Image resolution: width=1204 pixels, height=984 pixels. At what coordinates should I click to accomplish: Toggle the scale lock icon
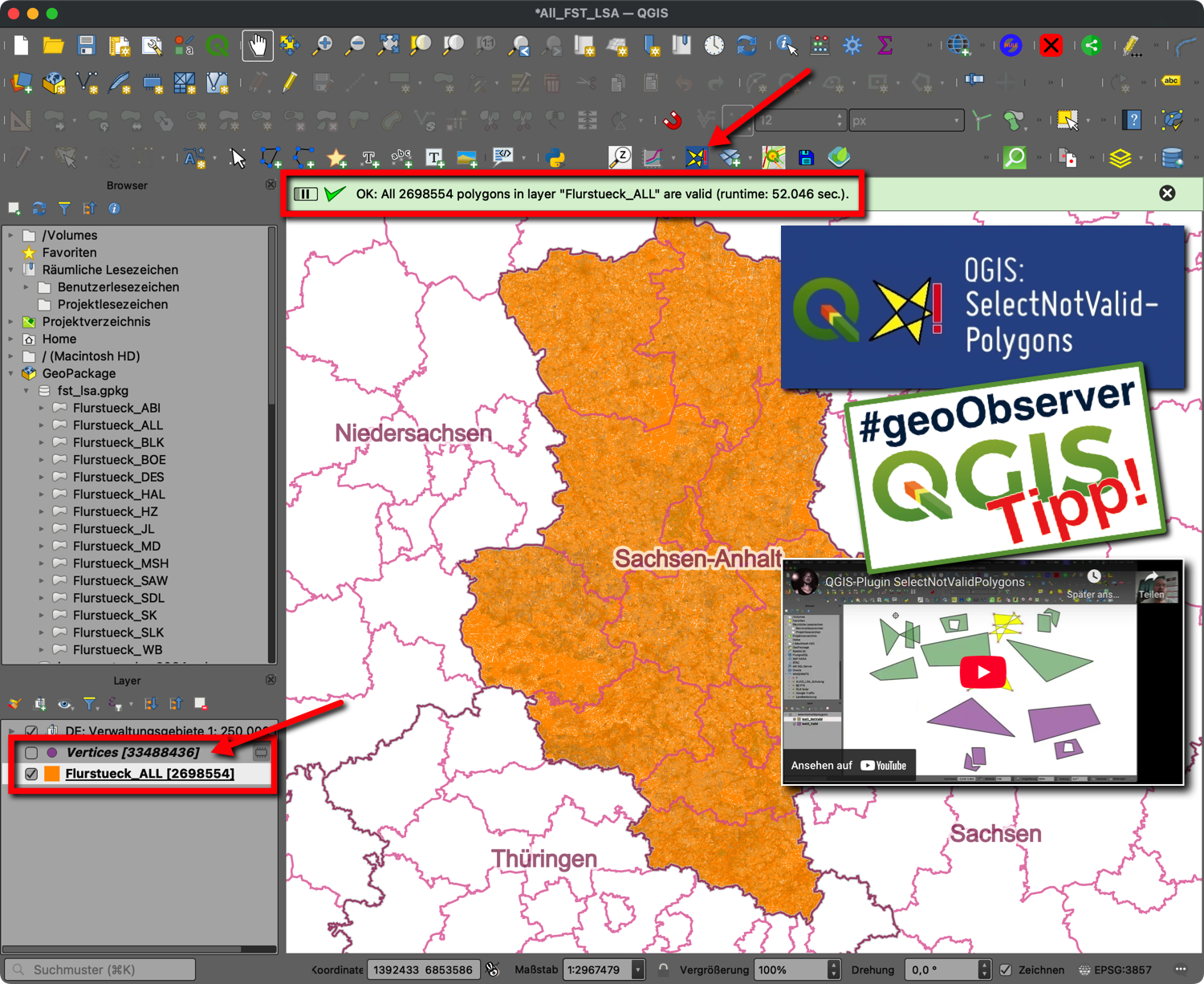[664, 970]
